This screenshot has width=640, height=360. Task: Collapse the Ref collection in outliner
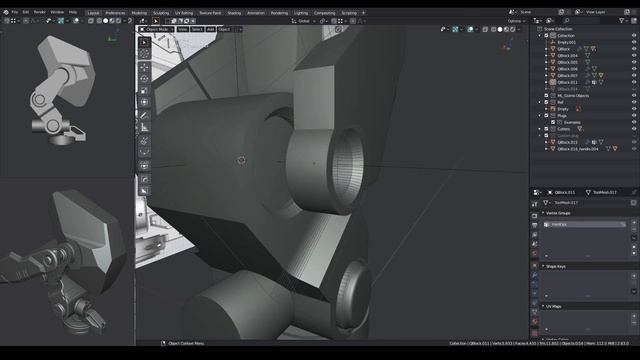click(x=540, y=102)
